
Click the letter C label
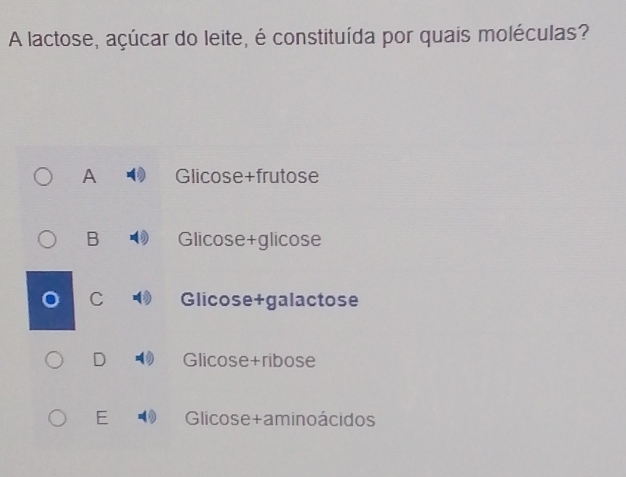pos(95,299)
